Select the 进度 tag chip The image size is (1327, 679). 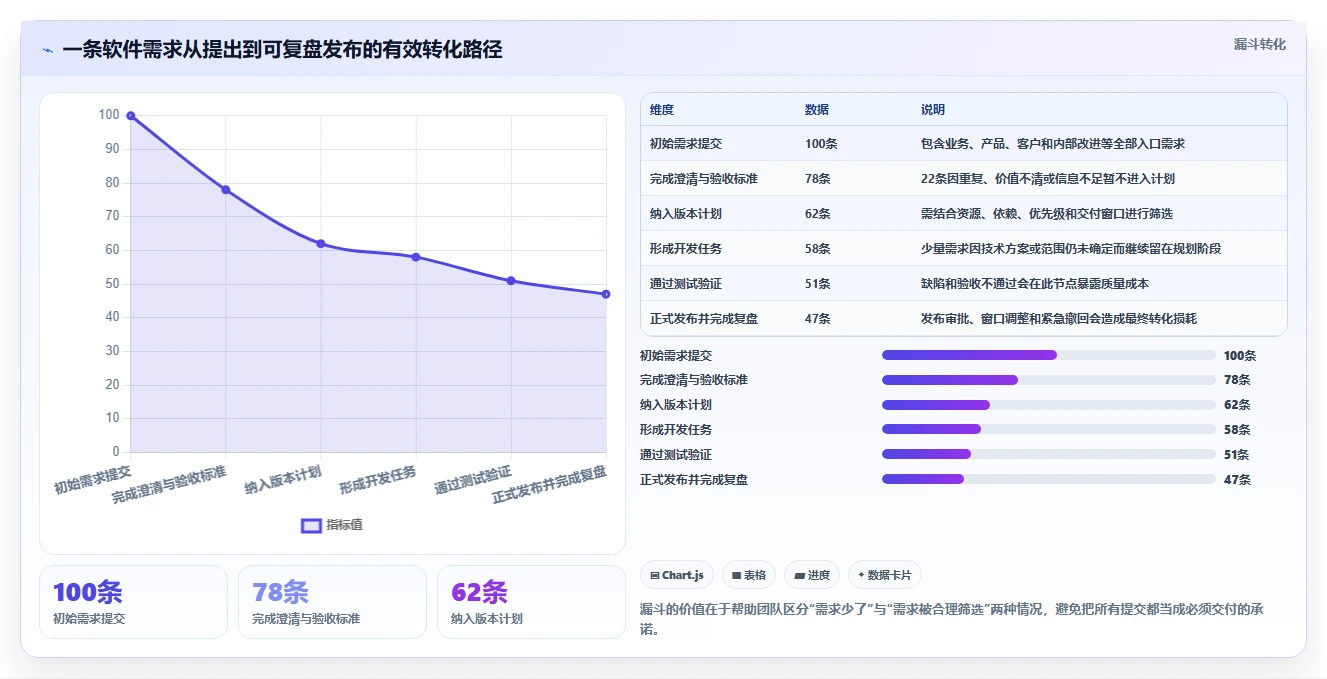pyautogui.click(x=812, y=575)
